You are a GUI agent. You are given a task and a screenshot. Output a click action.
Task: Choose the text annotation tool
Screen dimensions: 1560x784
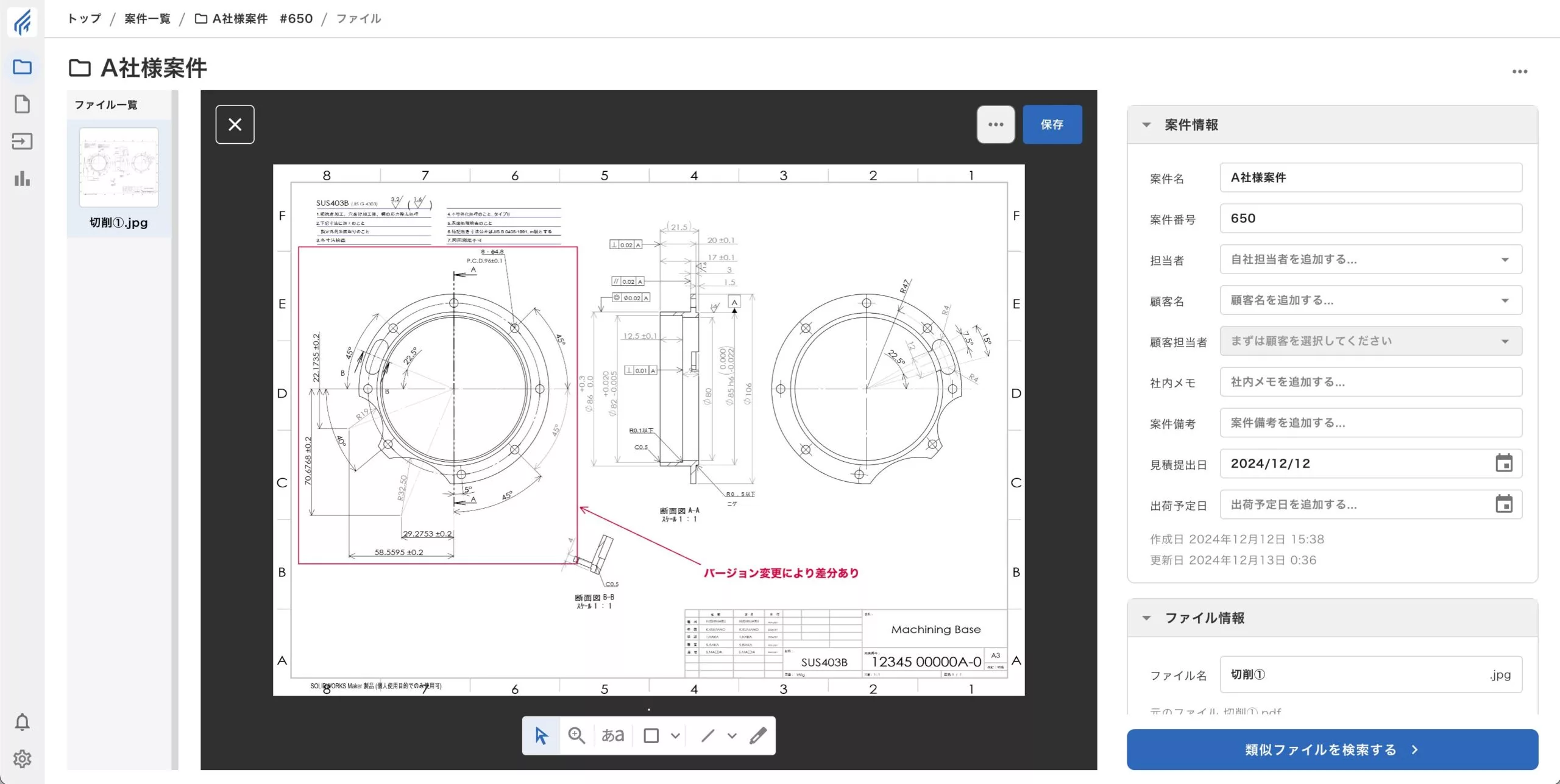tap(612, 736)
